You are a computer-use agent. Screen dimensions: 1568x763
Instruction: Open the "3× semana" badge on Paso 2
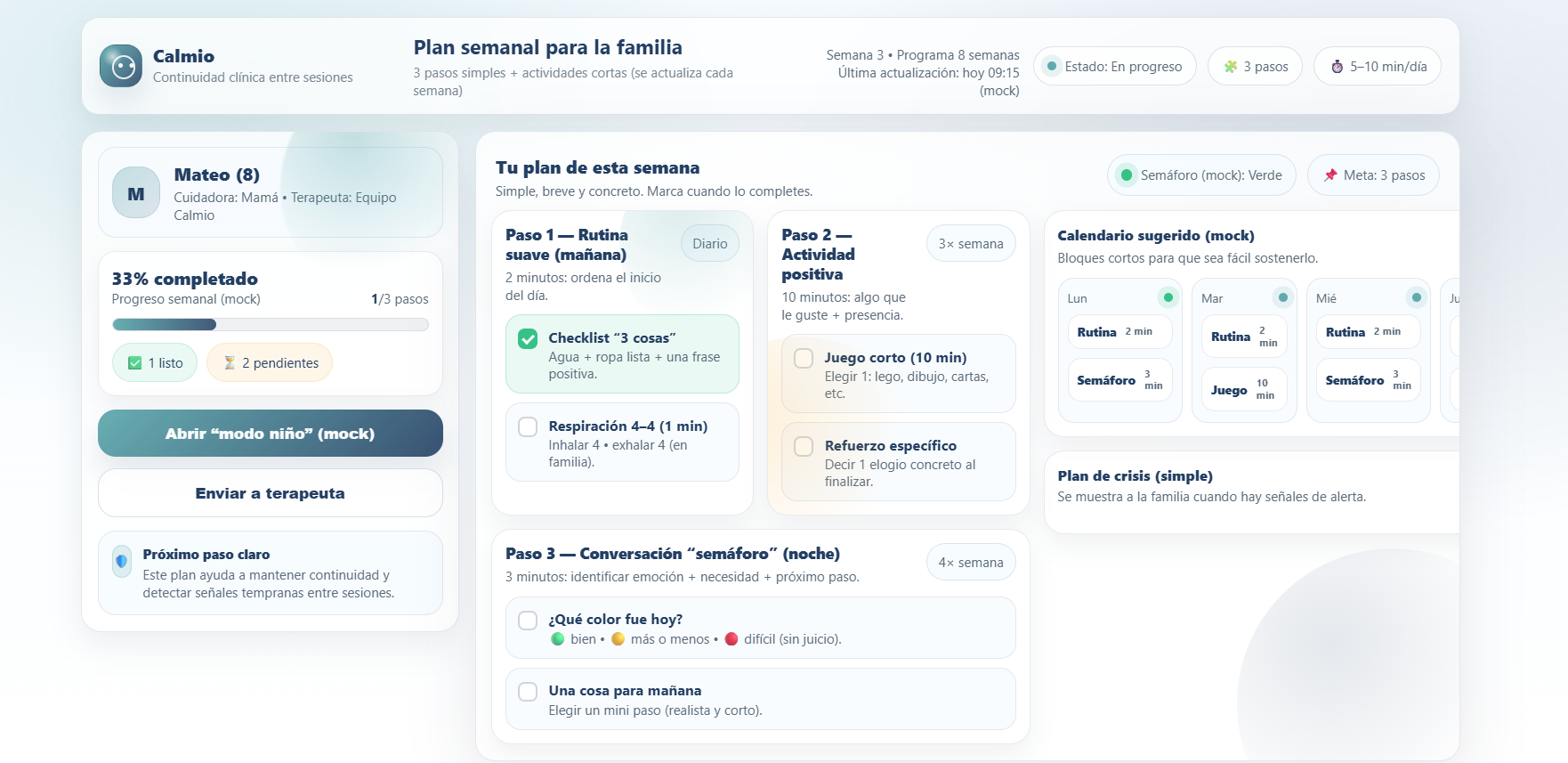[x=971, y=242]
